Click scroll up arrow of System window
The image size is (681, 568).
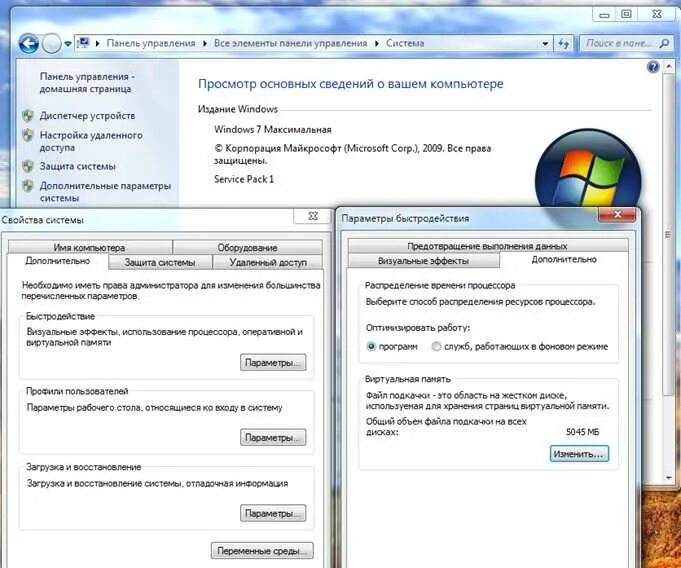click(x=668, y=66)
